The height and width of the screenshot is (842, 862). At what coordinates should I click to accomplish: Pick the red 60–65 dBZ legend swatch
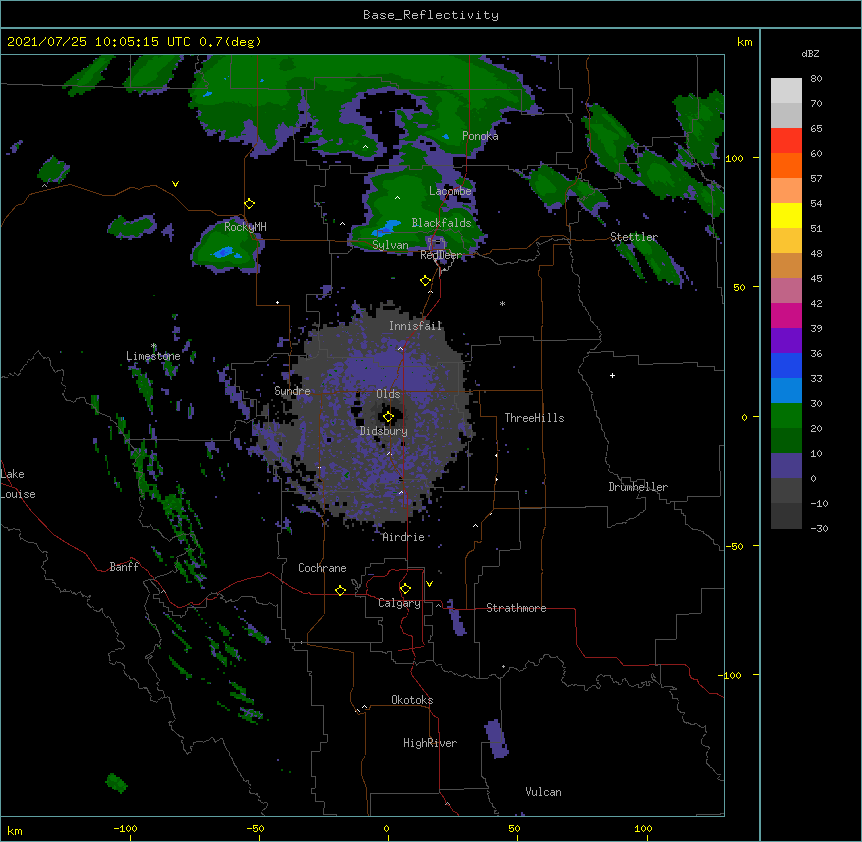coord(786,140)
